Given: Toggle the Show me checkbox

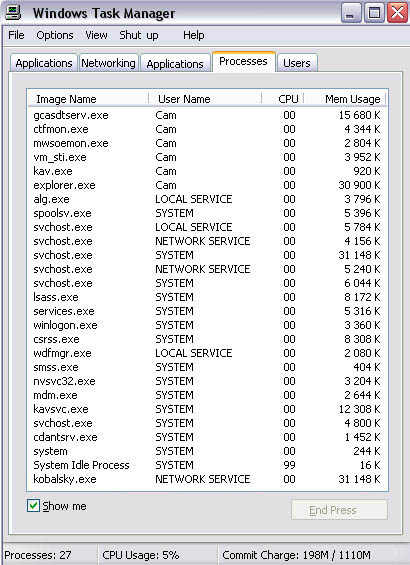Looking at the screenshot, I should [33, 506].
